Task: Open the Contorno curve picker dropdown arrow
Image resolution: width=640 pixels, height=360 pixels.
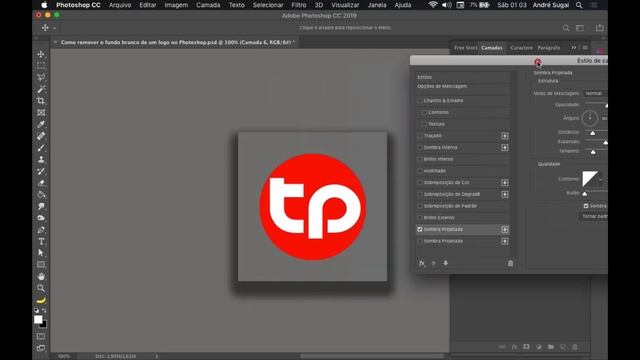Action: tap(600, 180)
